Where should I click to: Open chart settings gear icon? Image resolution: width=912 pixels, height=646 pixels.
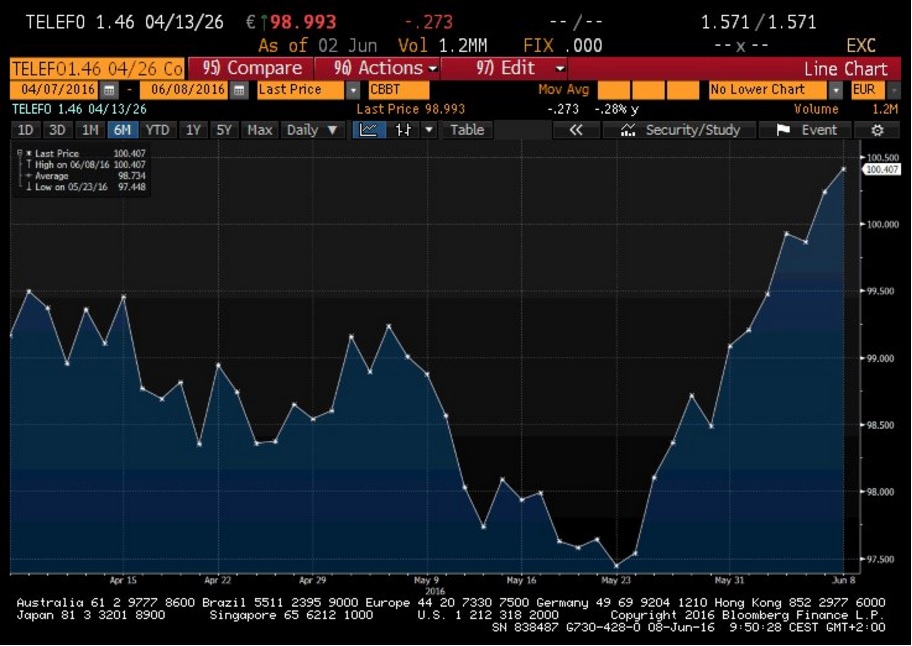877,130
